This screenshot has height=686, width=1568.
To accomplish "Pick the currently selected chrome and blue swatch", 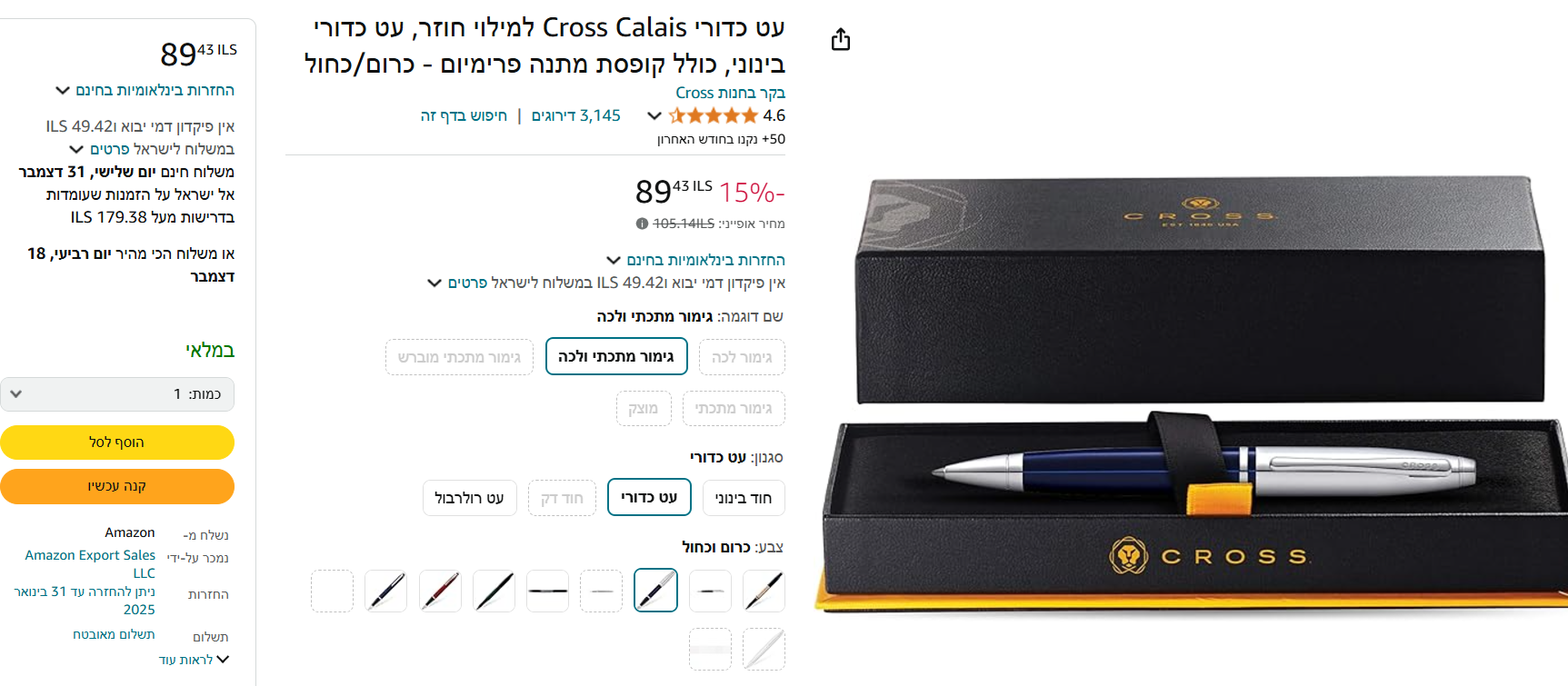I will click(x=655, y=591).
